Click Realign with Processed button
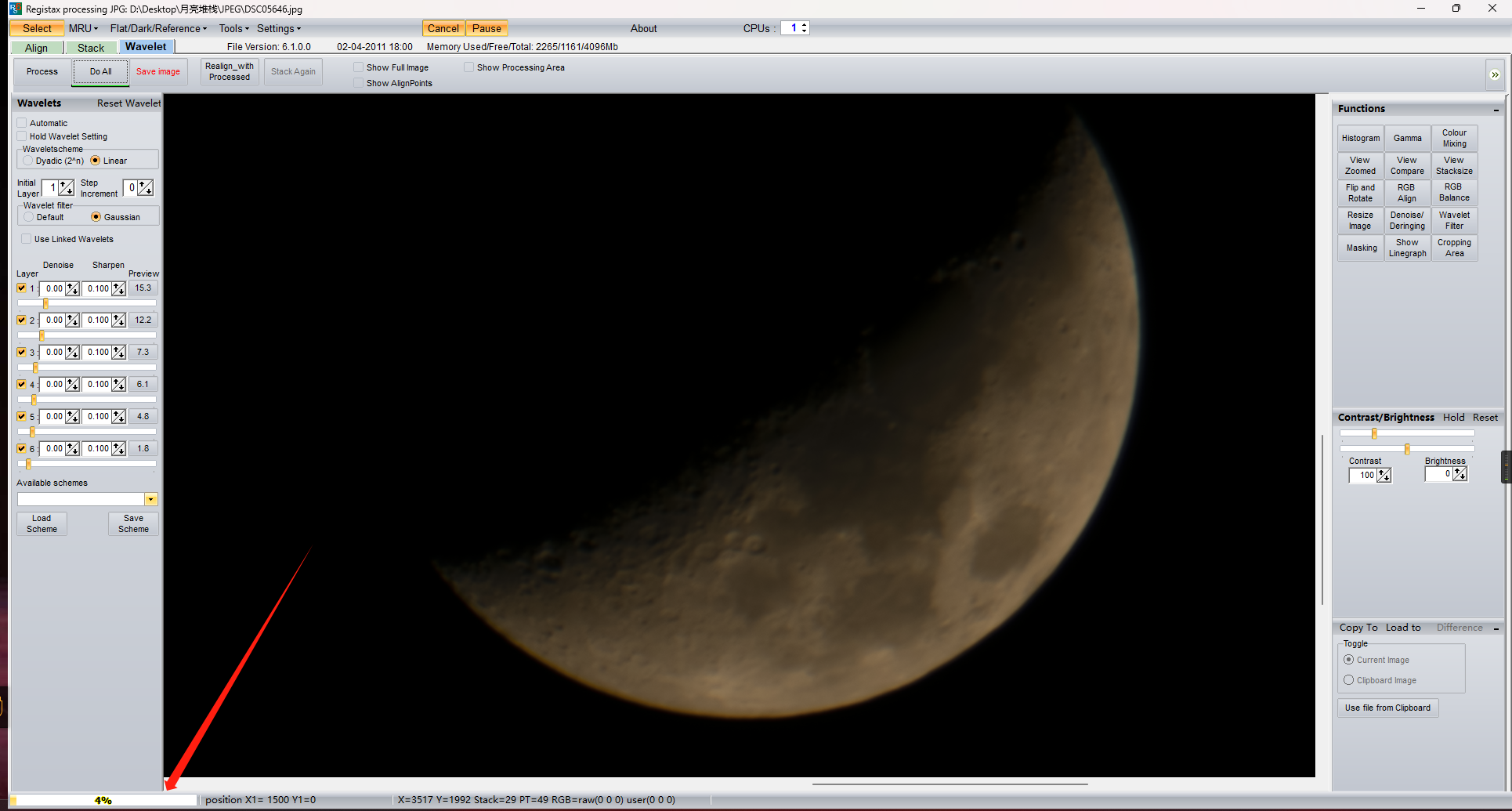1512x811 pixels. point(230,71)
